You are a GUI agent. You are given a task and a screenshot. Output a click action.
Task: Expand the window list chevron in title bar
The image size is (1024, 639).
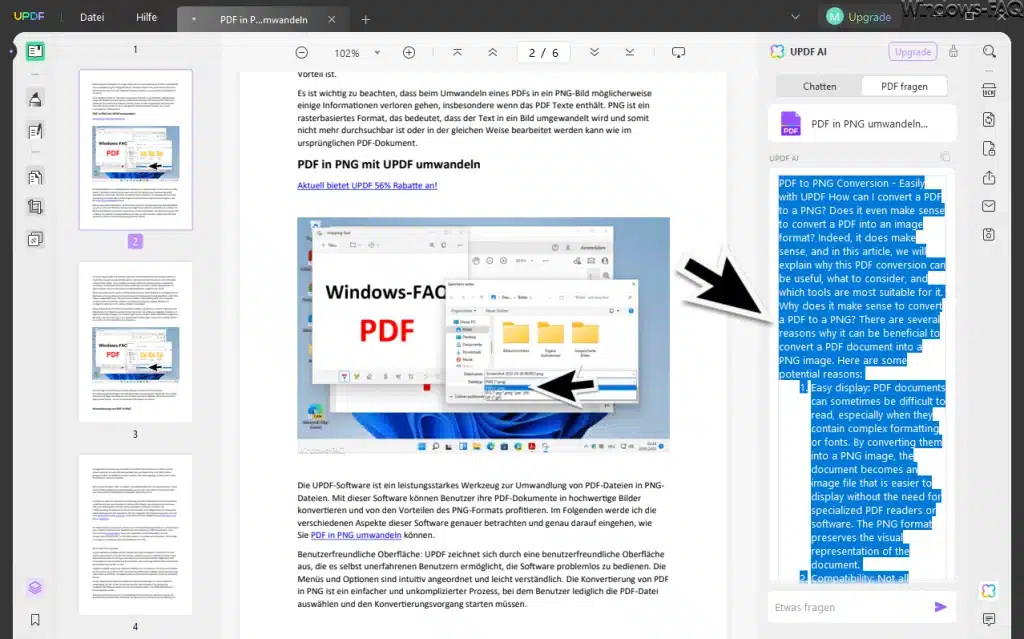[x=795, y=17]
